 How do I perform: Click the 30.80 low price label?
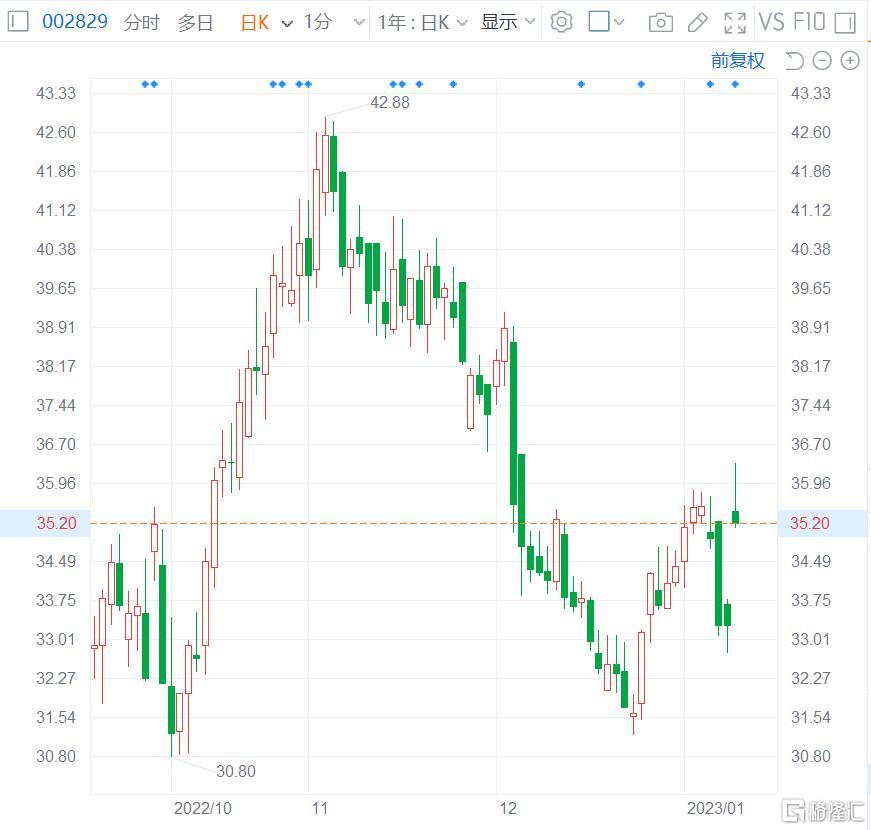(236, 771)
